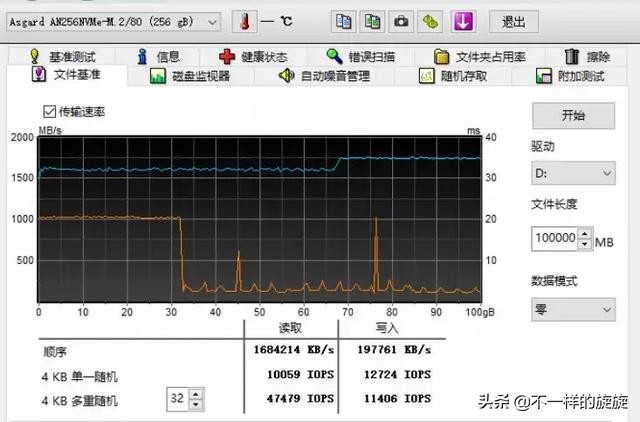Click the trash can erase icon

[x=572, y=56]
